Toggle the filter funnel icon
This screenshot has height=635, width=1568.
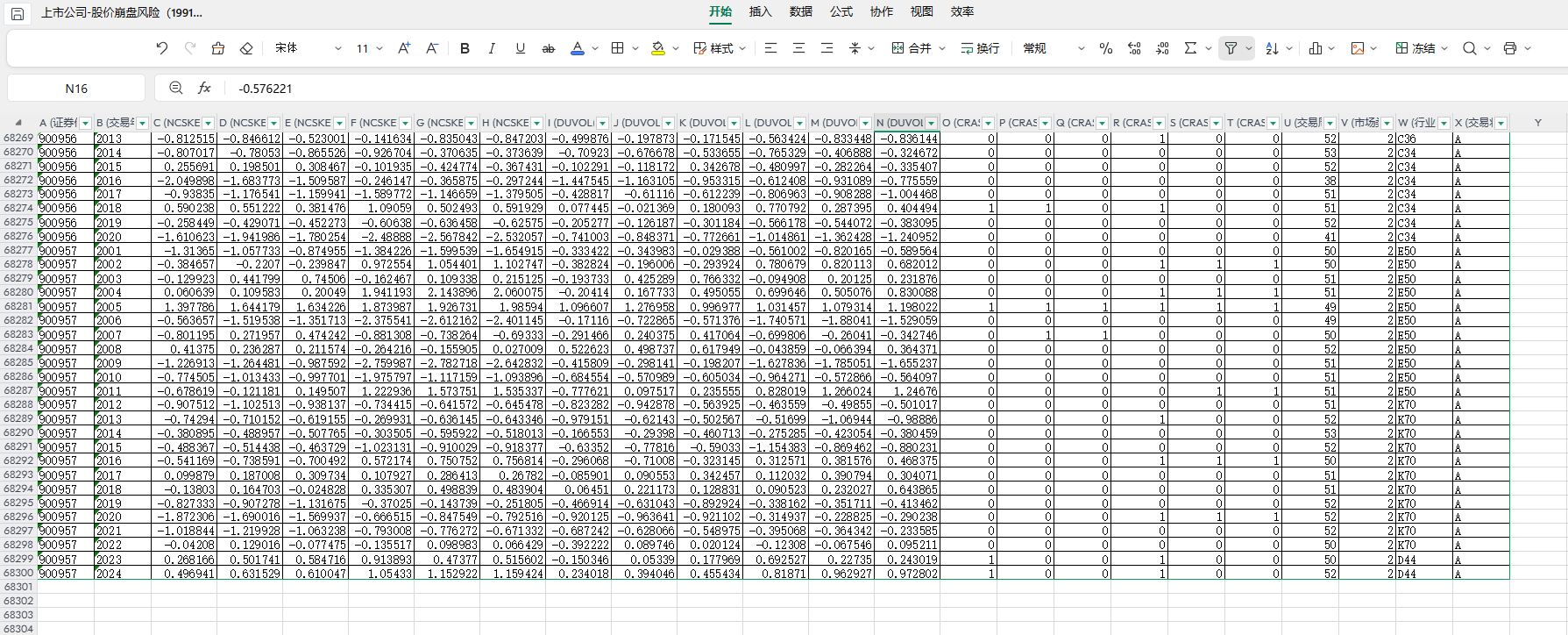pos(1231,48)
